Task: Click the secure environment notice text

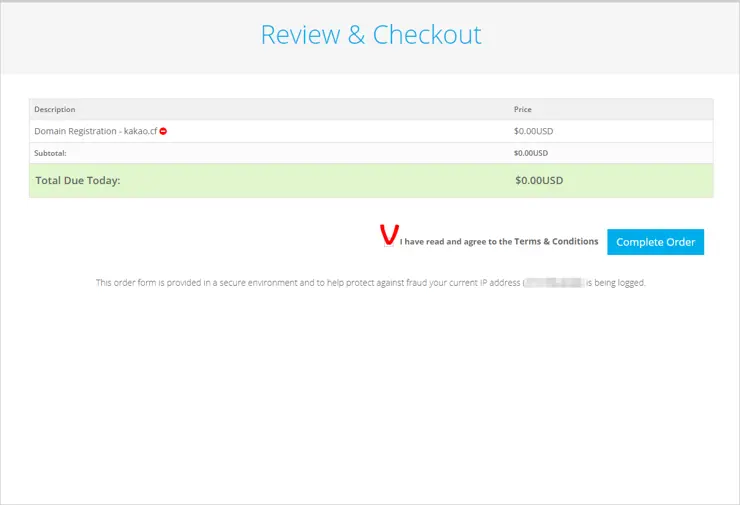Action: (300, 283)
